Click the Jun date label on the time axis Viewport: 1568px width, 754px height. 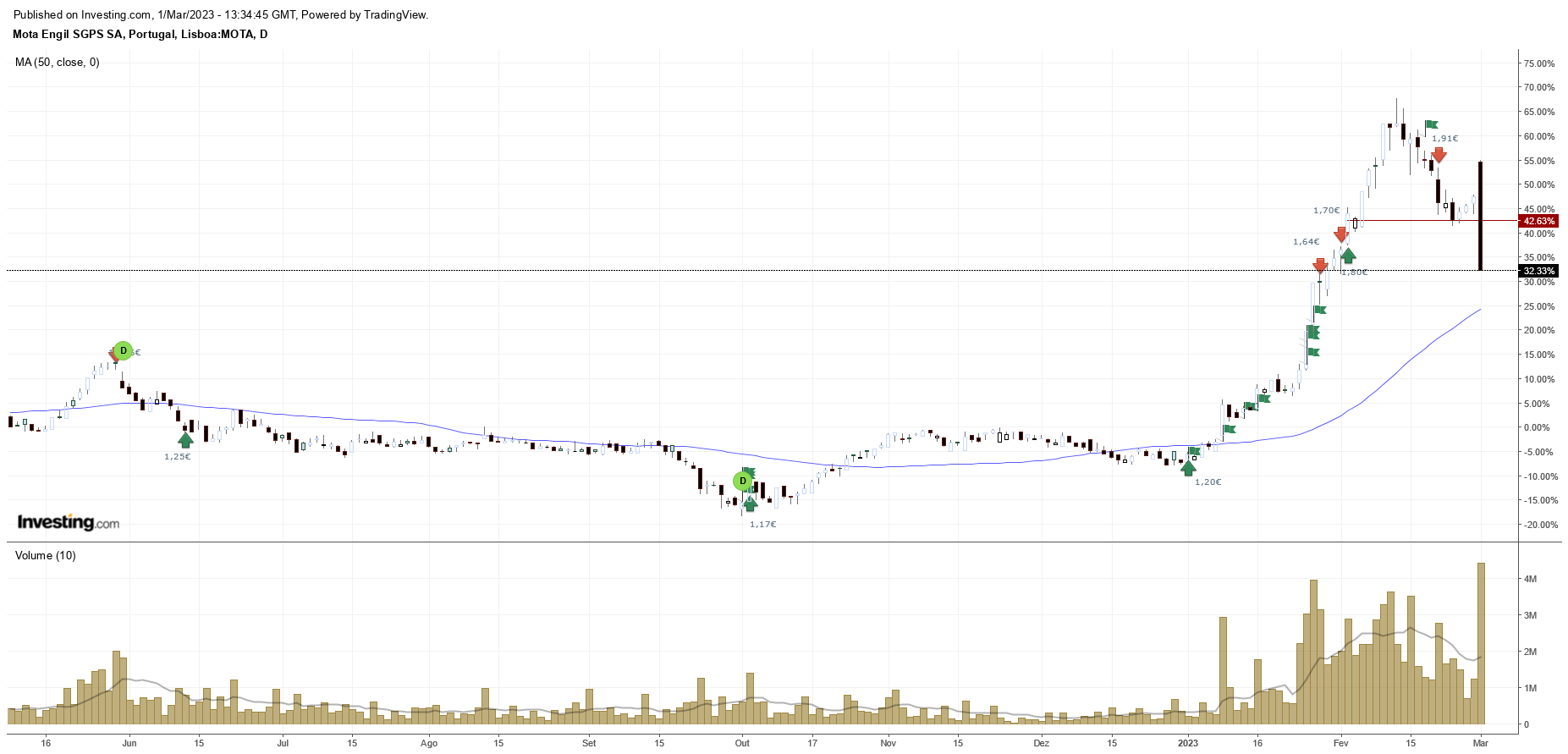[129, 743]
